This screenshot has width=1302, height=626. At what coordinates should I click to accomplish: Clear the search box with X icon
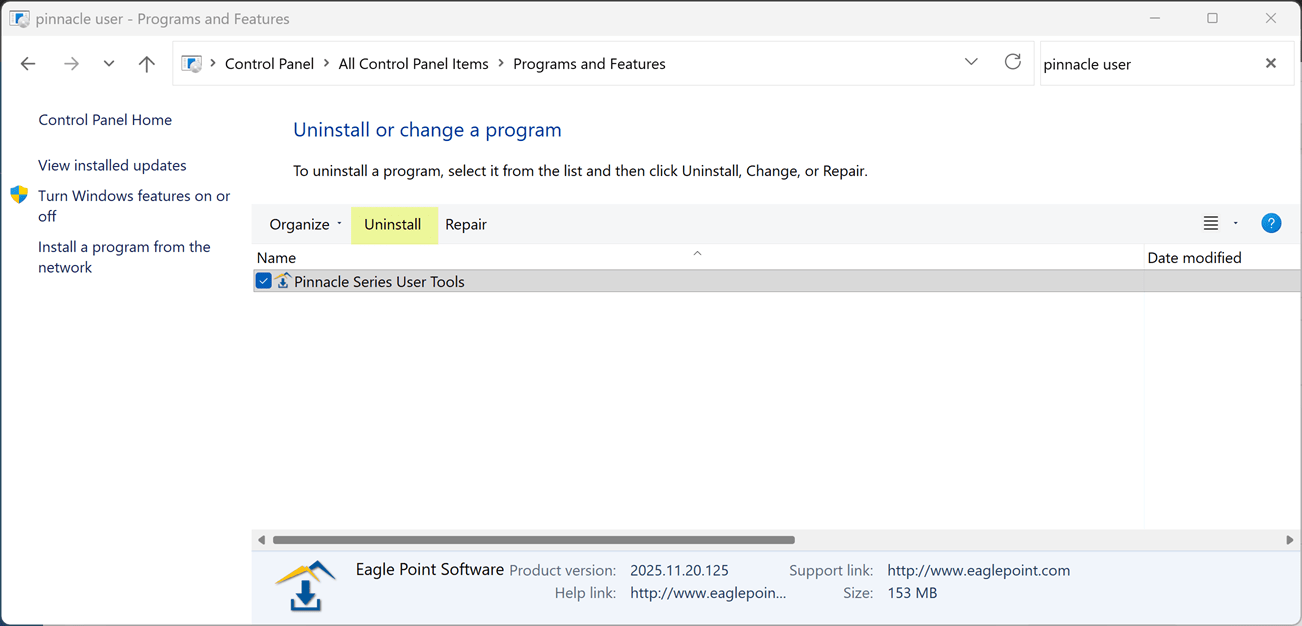(x=1271, y=63)
